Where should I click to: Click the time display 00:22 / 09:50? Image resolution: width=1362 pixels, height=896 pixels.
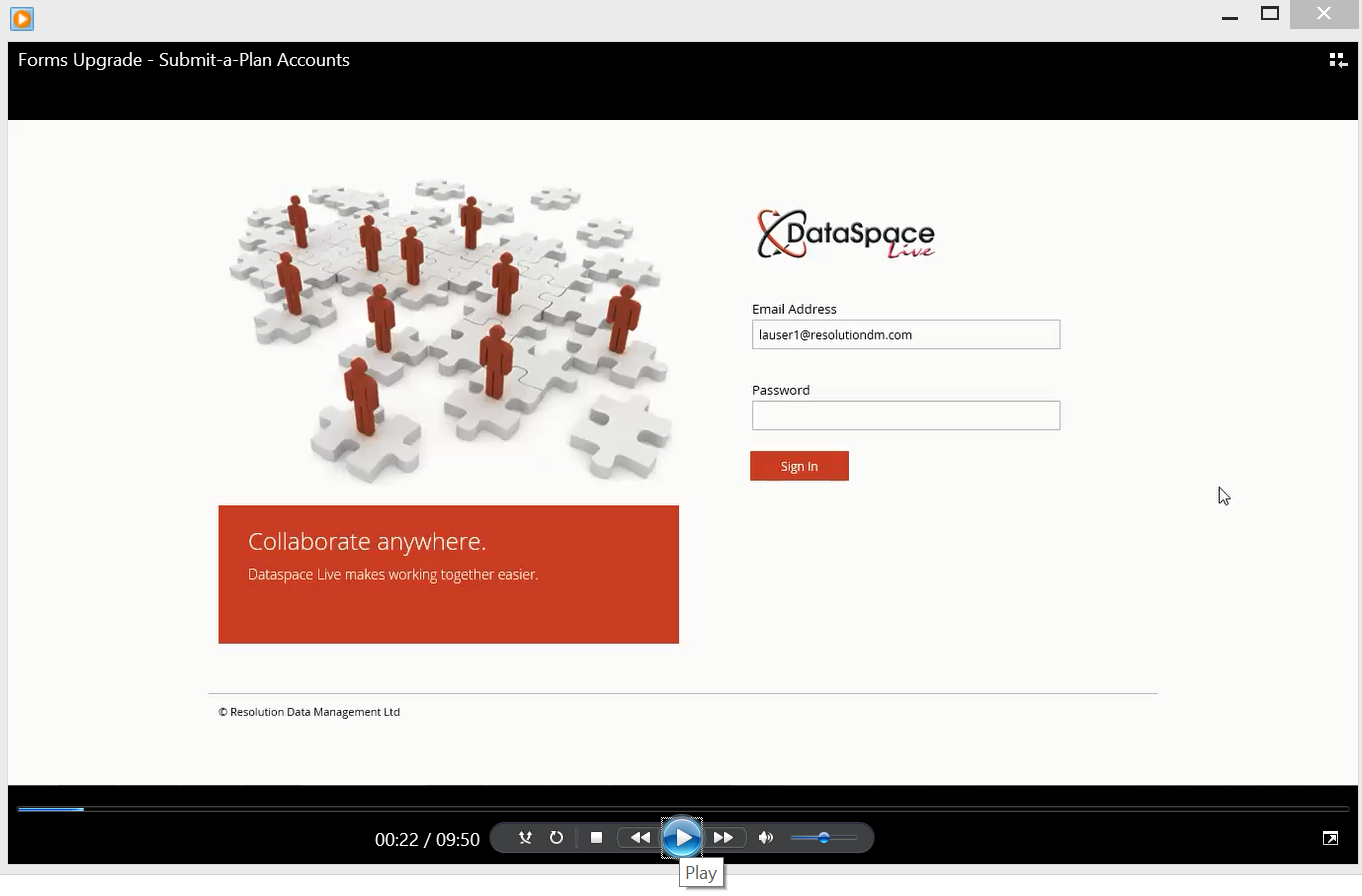tap(427, 839)
